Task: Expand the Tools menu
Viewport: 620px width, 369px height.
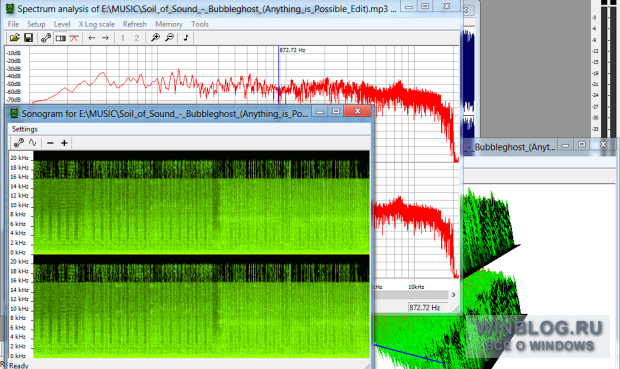Action: pos(200,24)
